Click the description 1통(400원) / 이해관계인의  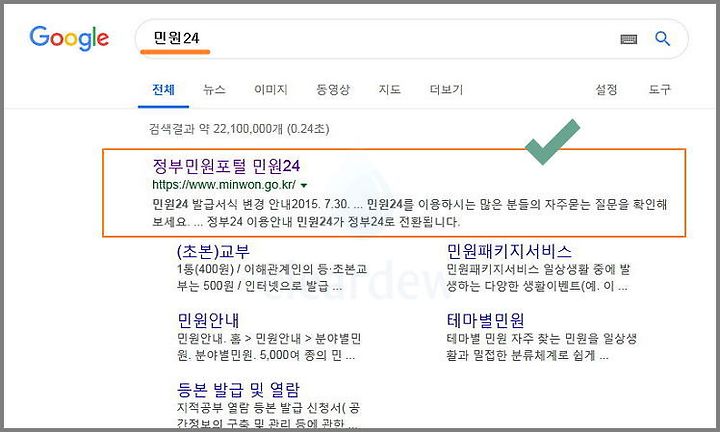tap(272, 278)
